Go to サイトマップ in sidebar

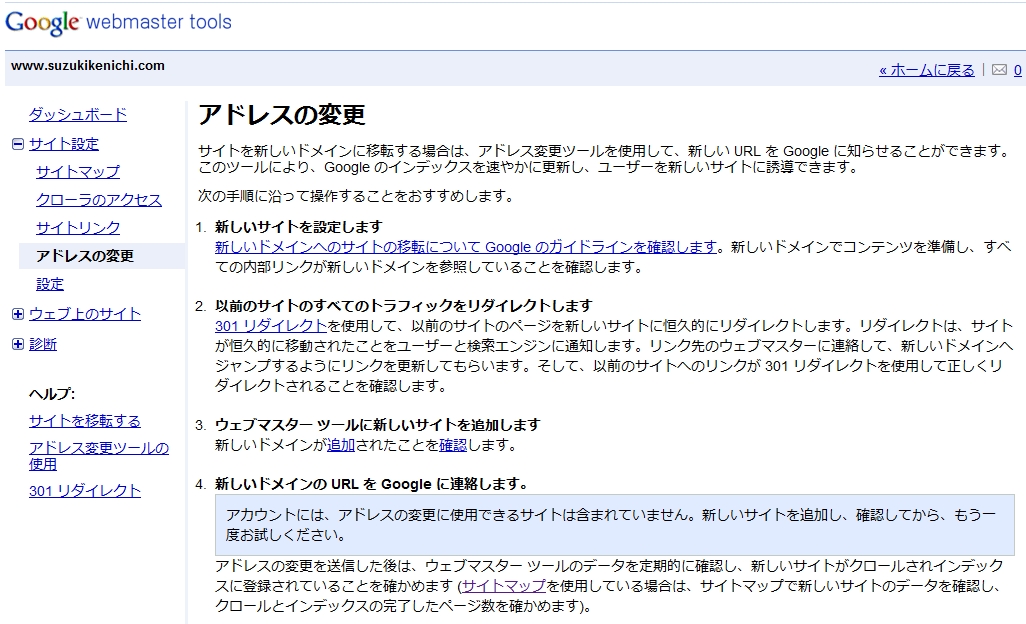click(78, 172)
